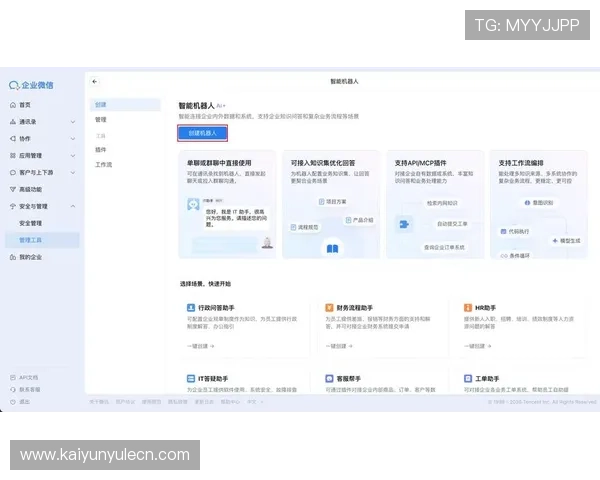Screen dimensions: 600x480
Task: Select the 创建 tab in side navigation
Action: pos(125,104)
